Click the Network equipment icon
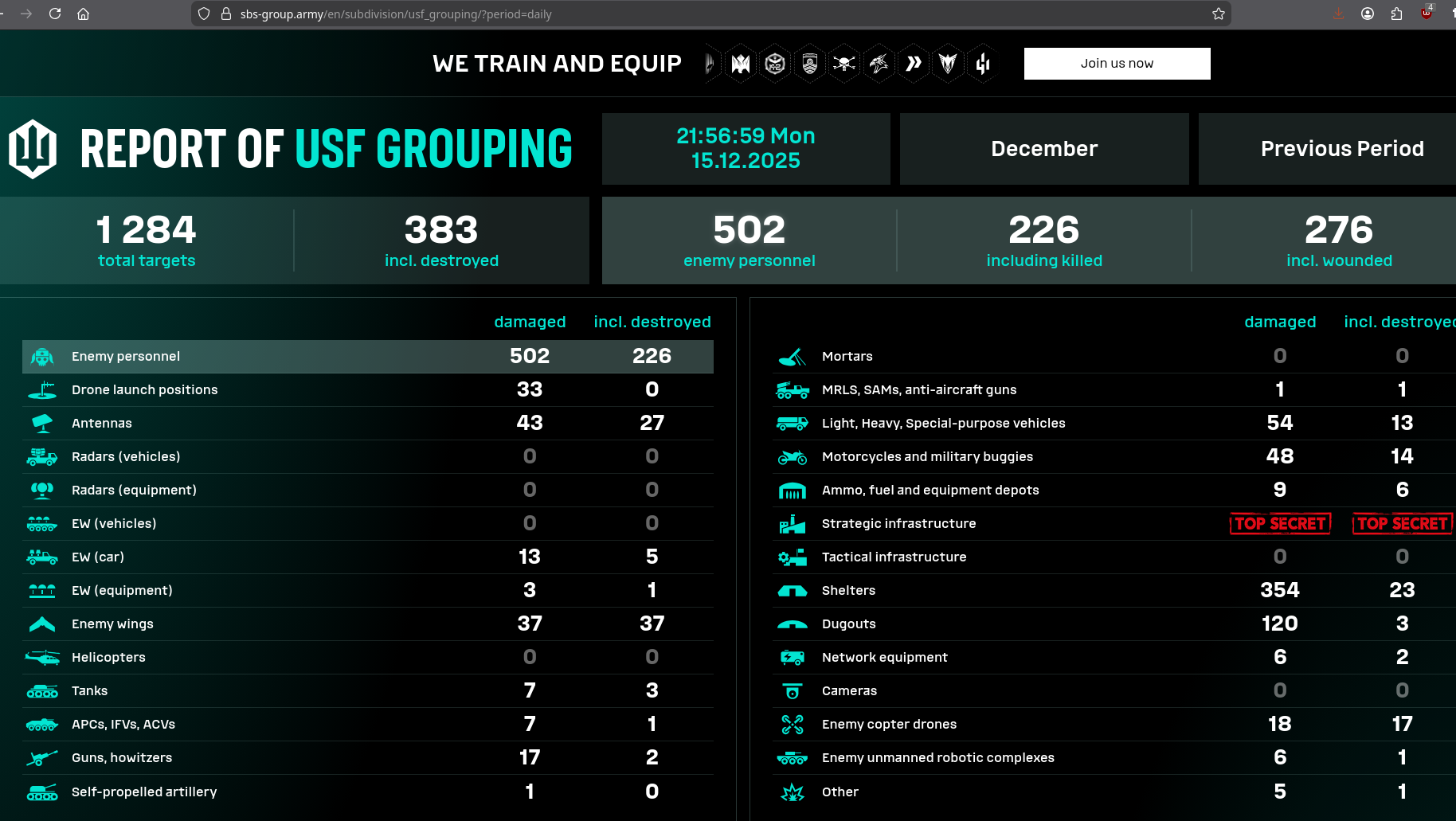The width and height of the screenshot is (1456, 821). tap(793, 658)
